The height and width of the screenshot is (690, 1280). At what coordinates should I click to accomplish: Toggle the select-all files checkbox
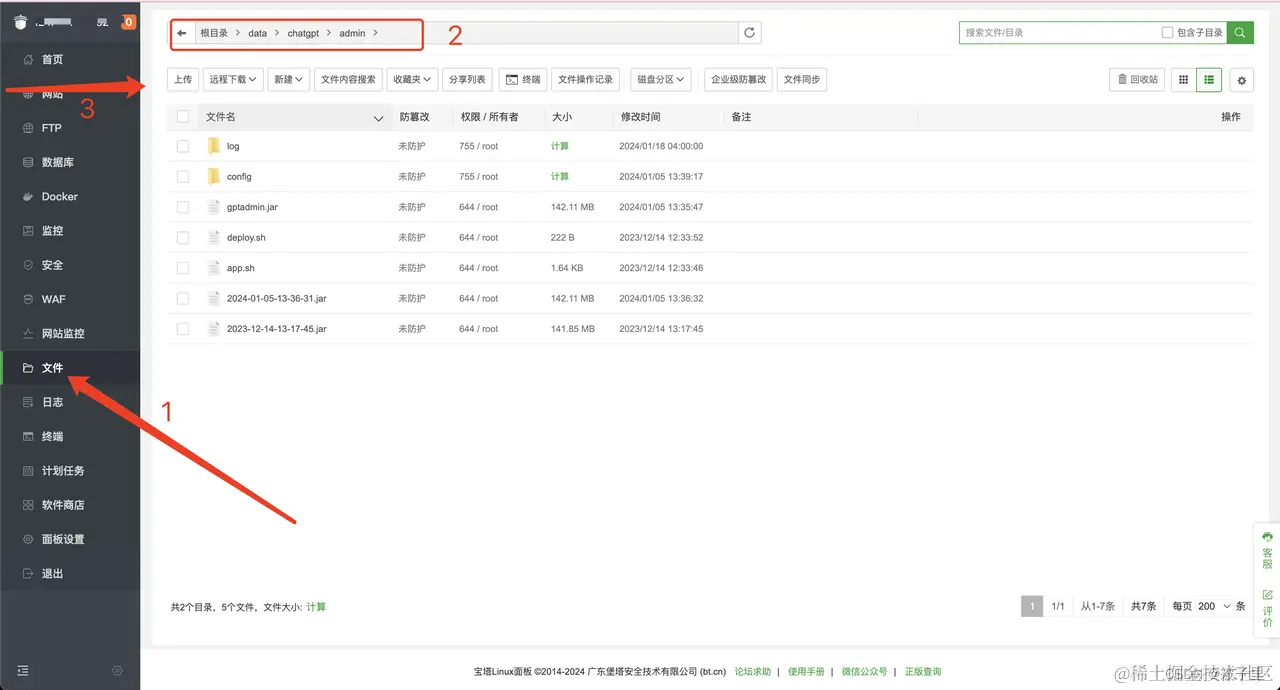(x=183, y=117)
